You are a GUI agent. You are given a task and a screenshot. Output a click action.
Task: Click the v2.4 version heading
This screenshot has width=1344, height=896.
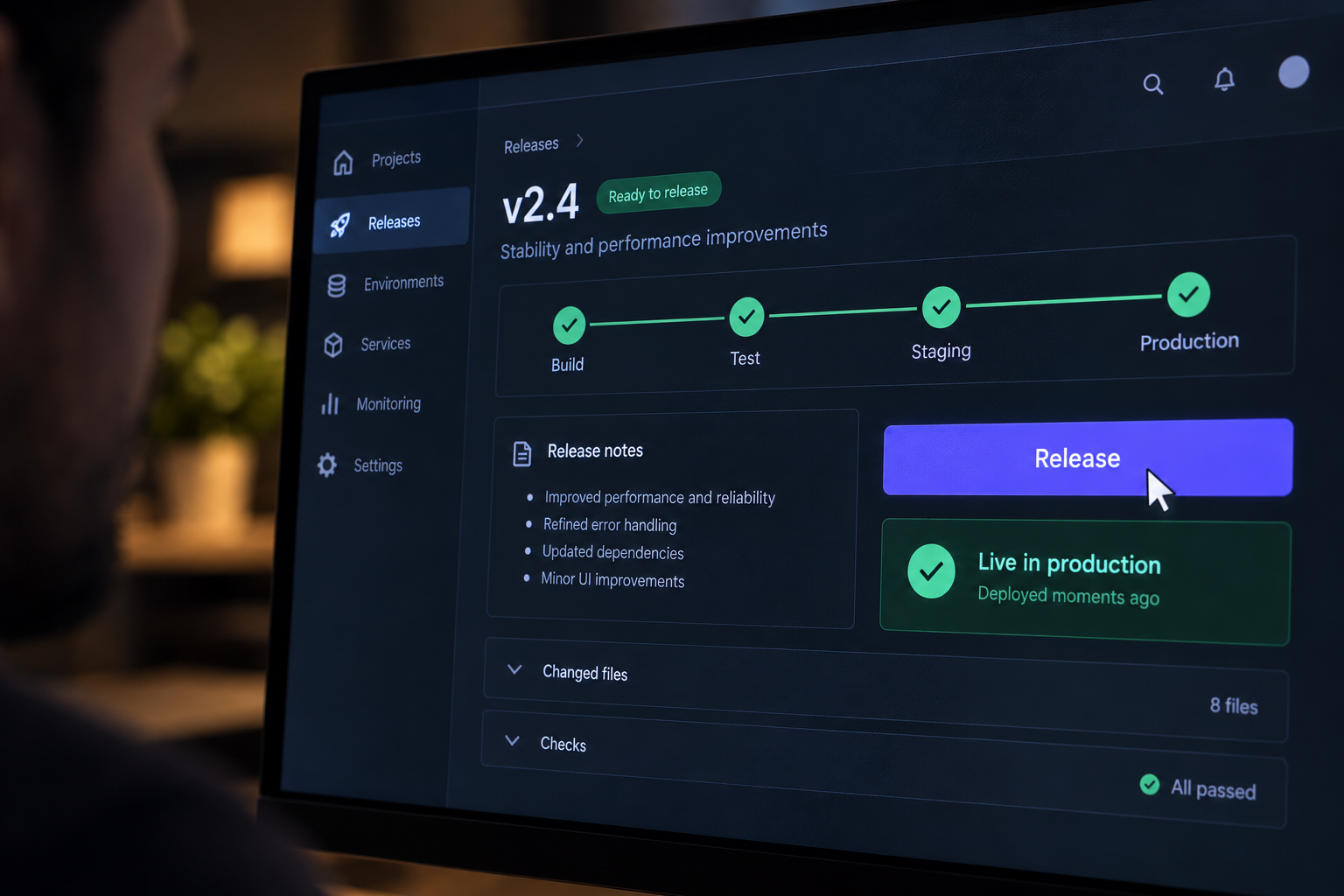coord(540,205)
